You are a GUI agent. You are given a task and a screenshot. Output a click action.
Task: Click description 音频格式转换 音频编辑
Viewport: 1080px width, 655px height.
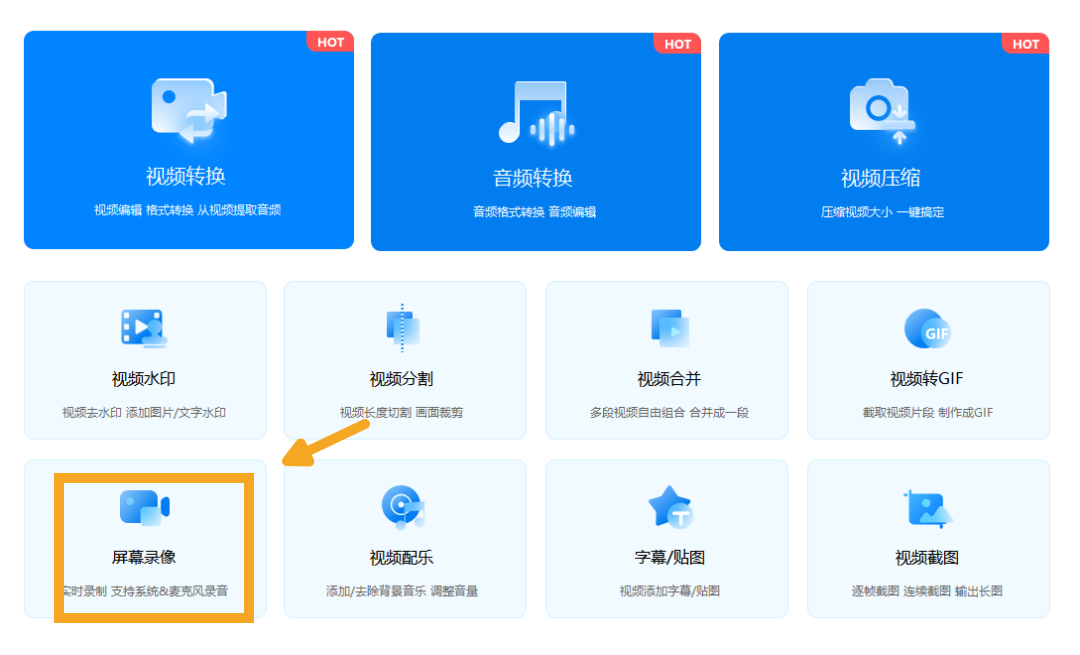pos(534,212)
